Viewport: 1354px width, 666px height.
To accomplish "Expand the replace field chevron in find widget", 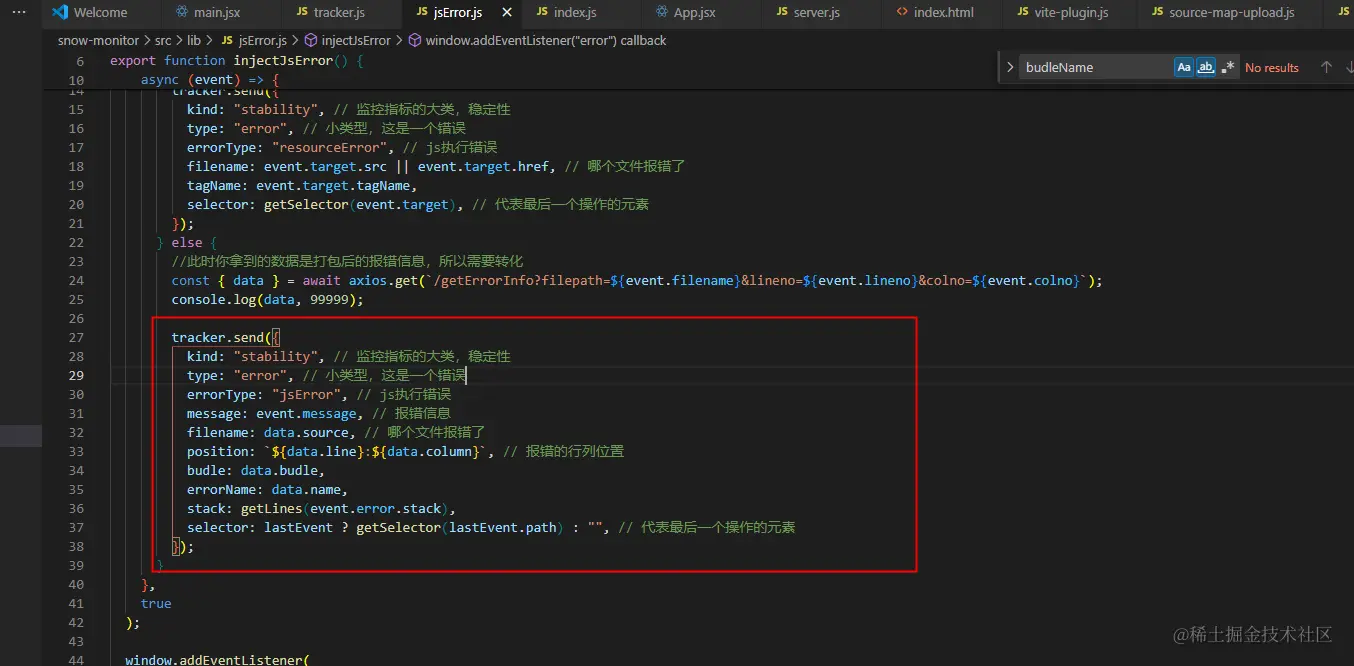I will (1010, 67).
